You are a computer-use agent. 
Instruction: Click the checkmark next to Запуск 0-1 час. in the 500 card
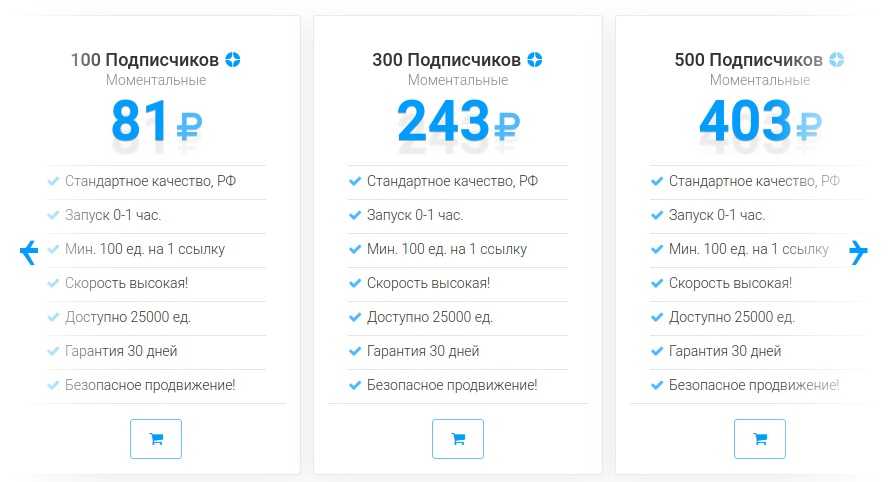point(657,215)
